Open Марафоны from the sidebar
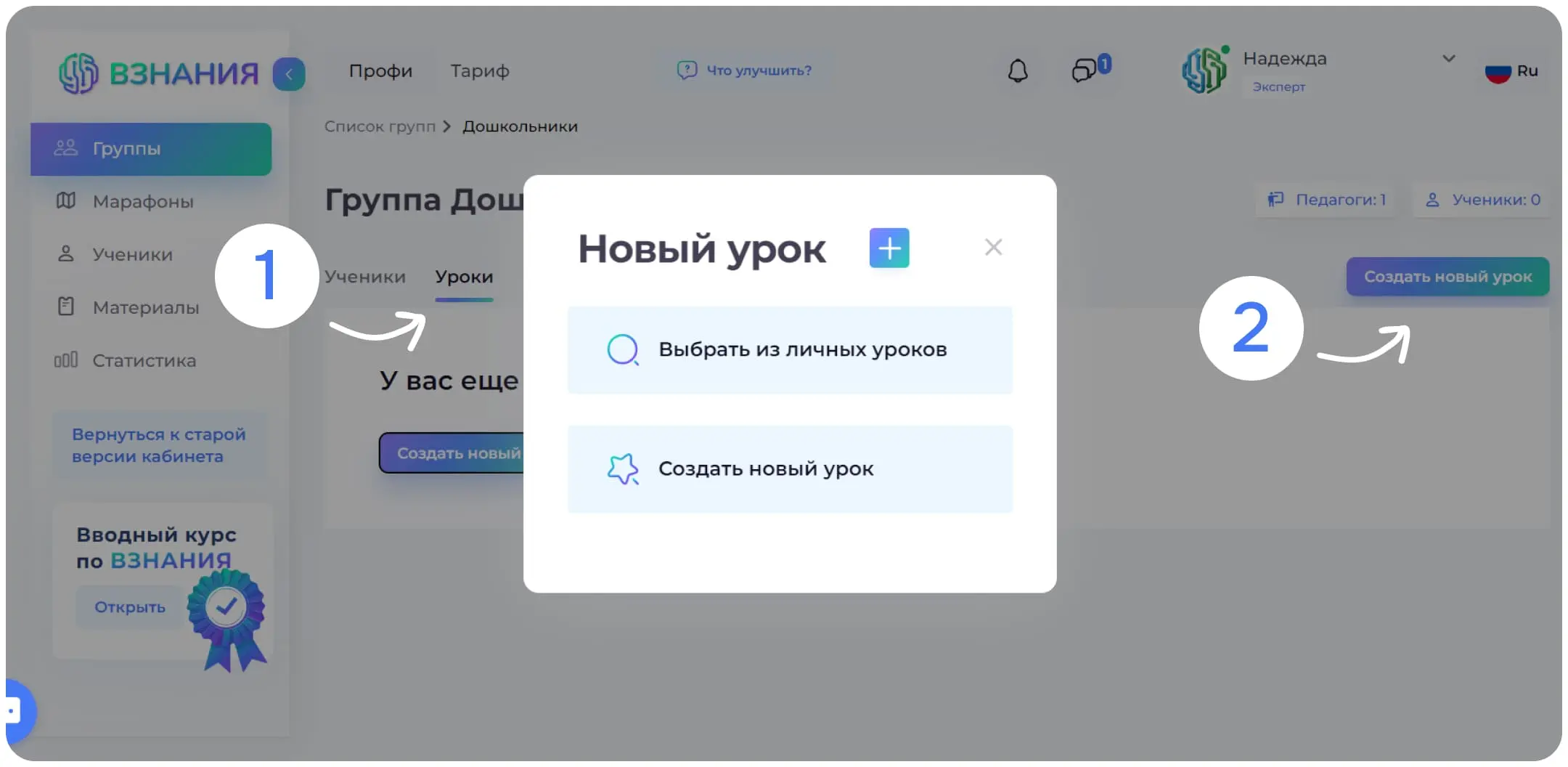Image resolution: width=1568 pixels, height=767 pixels. [67, 201]
